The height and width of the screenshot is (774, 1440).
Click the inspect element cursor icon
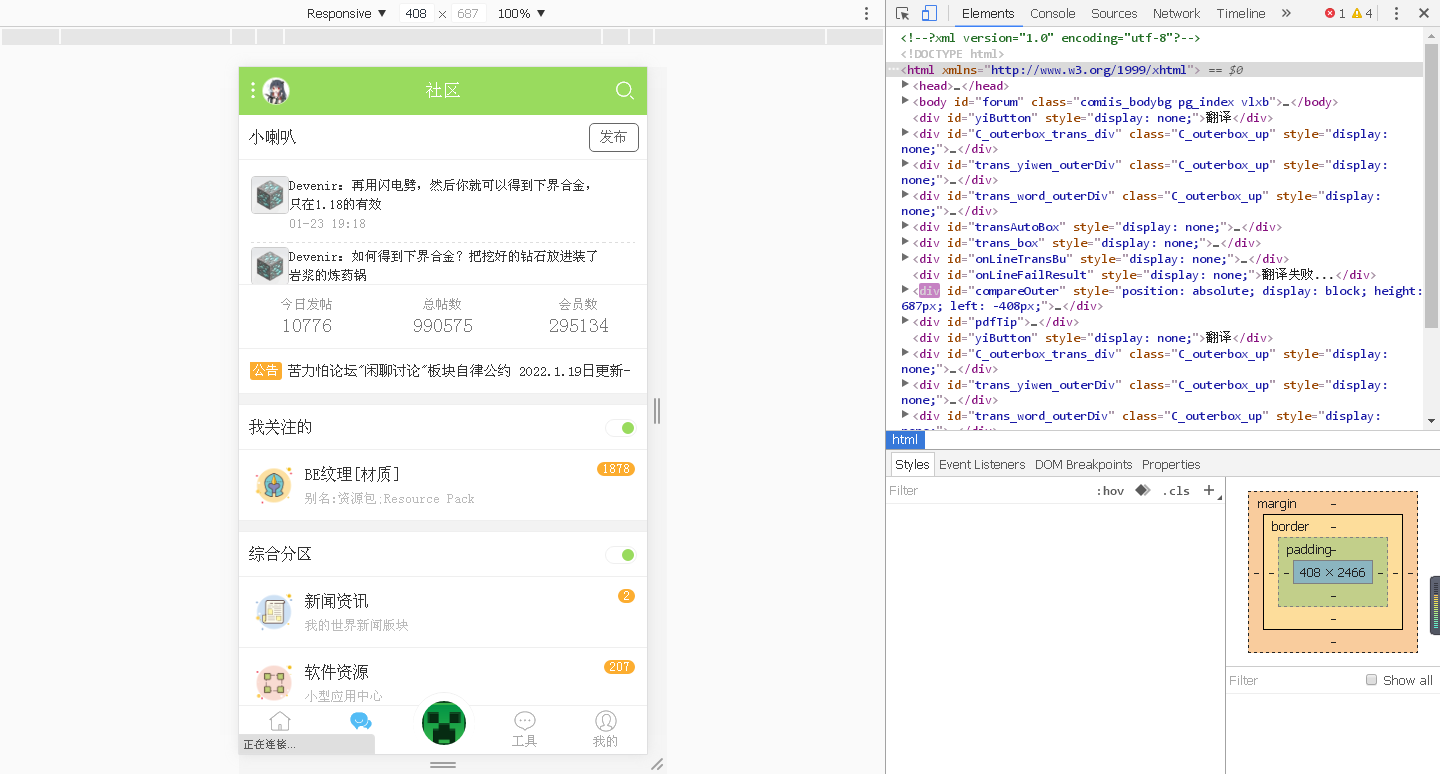(x=902, y=13)
